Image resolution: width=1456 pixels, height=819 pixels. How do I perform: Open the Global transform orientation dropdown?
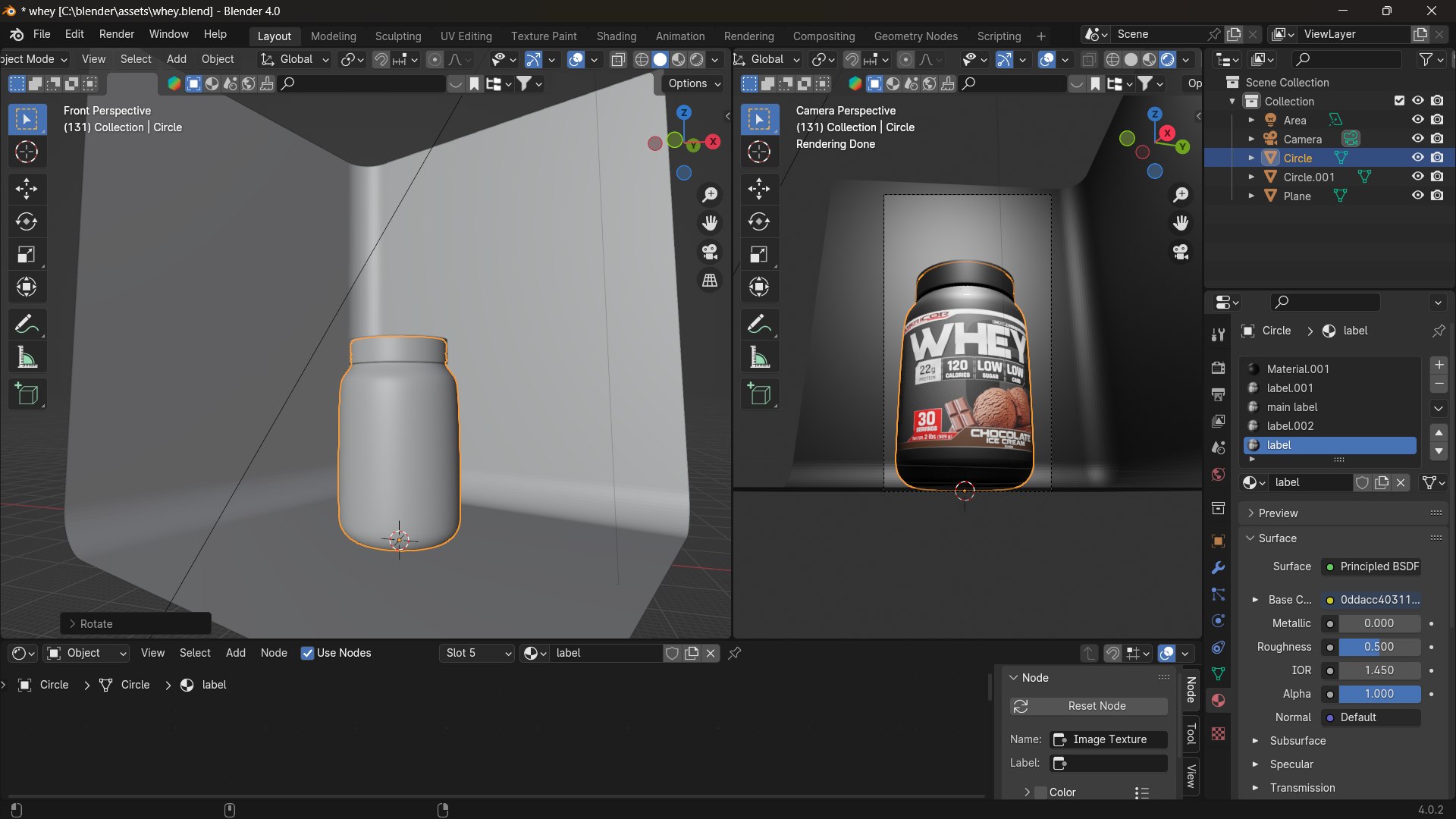(295, 59)
